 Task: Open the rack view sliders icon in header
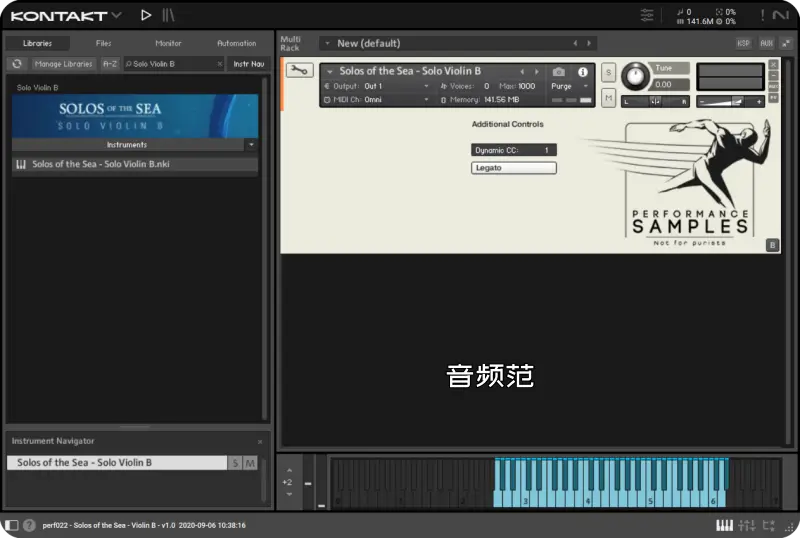pyautogui.click(x=647, y=15)
